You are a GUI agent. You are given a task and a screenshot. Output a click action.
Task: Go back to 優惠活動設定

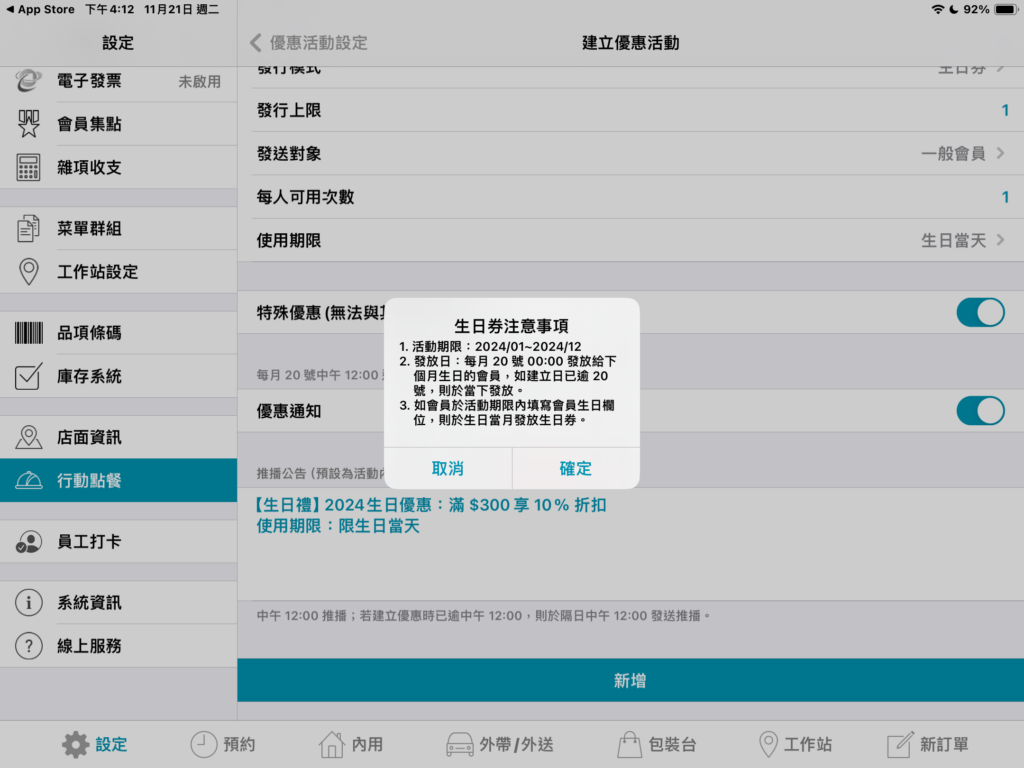click(x=309, y=43)
